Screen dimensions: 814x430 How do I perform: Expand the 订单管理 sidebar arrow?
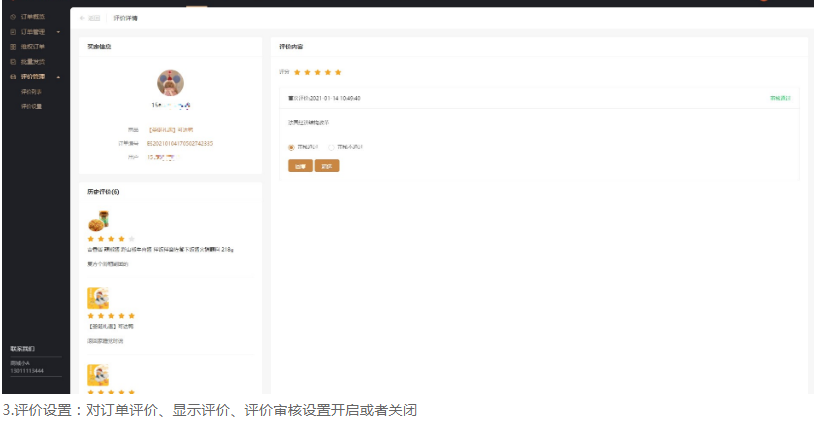(58, 32)
